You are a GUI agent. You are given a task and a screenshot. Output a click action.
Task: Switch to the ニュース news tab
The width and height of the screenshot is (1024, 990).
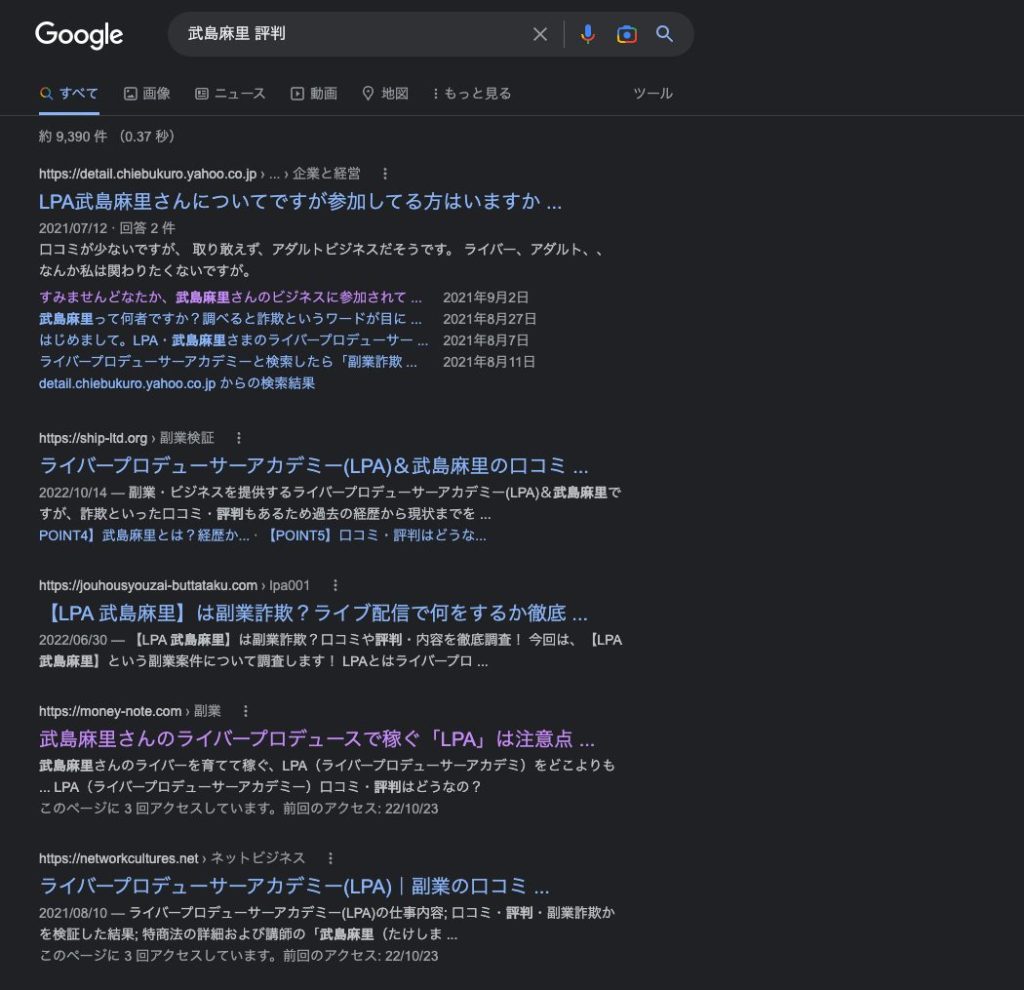(230, 93)
